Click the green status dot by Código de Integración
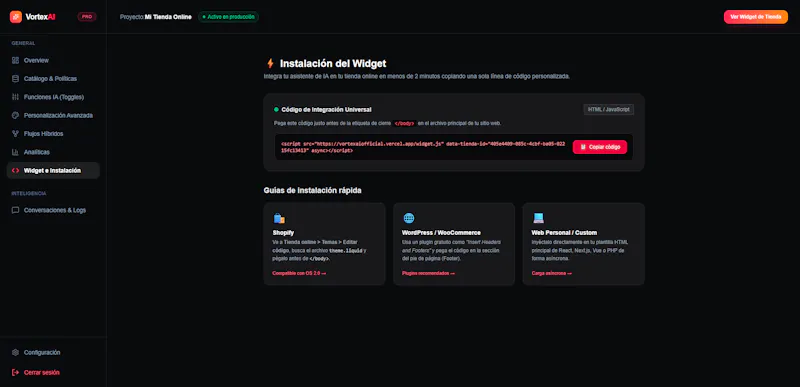The height and width of the screenshot is (387, 800). pyautogui.click(x=276, y=109)
